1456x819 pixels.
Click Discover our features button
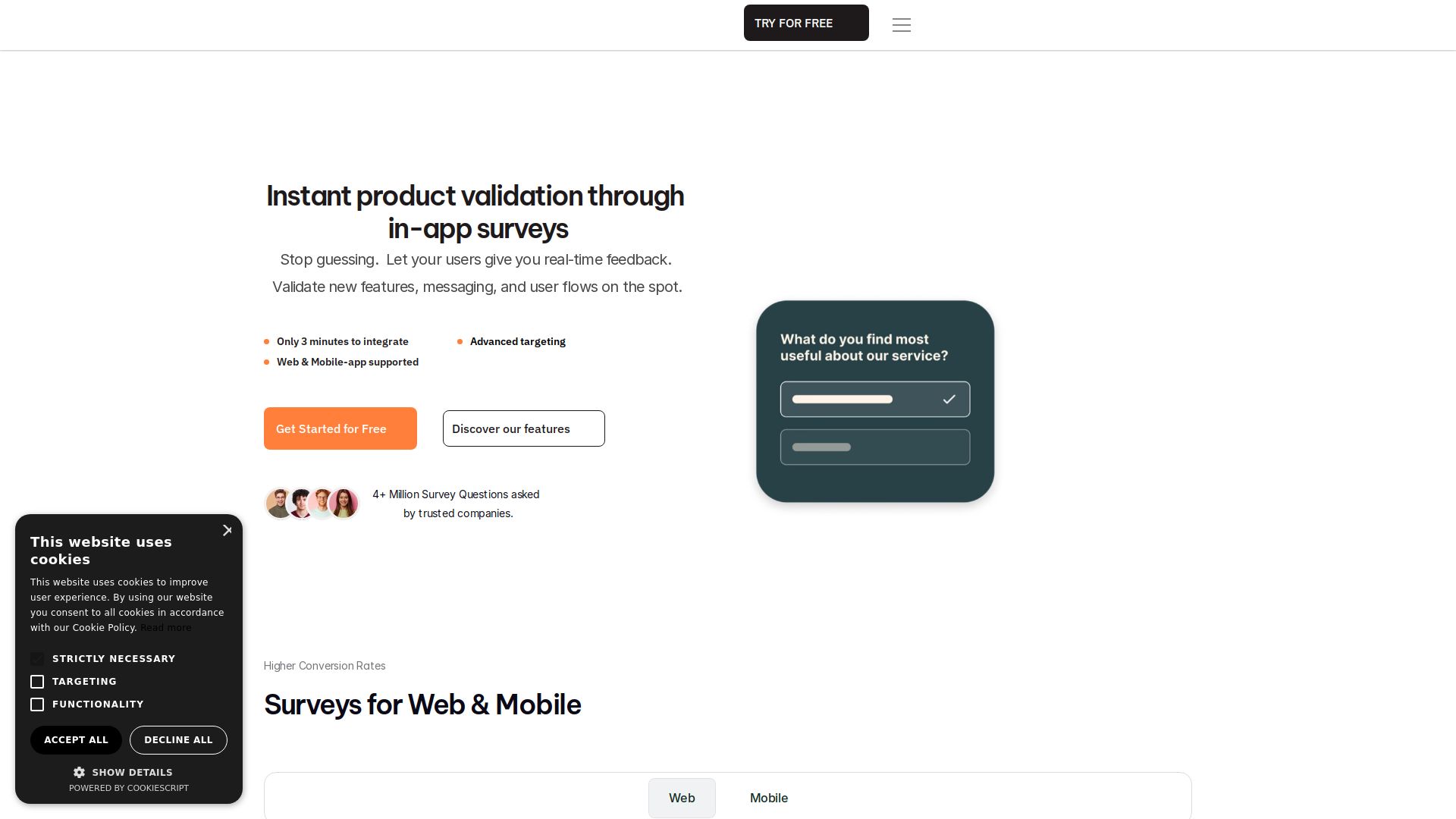click(x=523, y=428)
